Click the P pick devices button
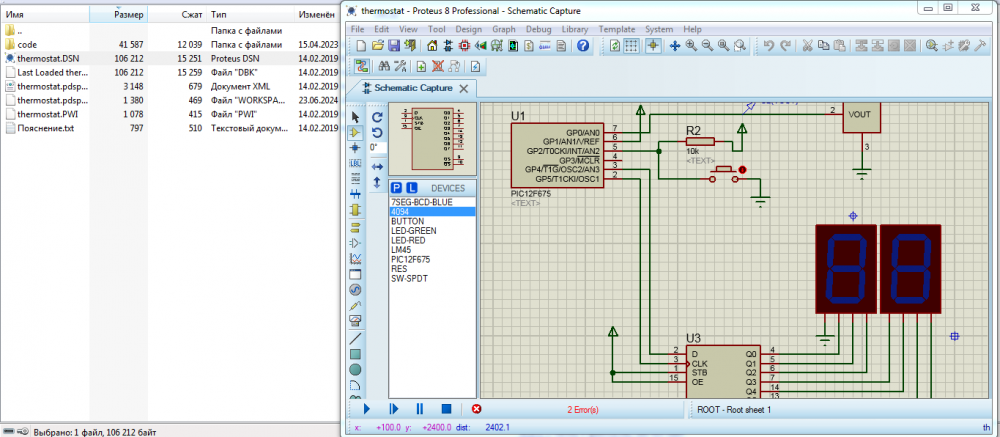Image resolution: width=1000 pixels, height=437 pixels. tap(396, 188)
